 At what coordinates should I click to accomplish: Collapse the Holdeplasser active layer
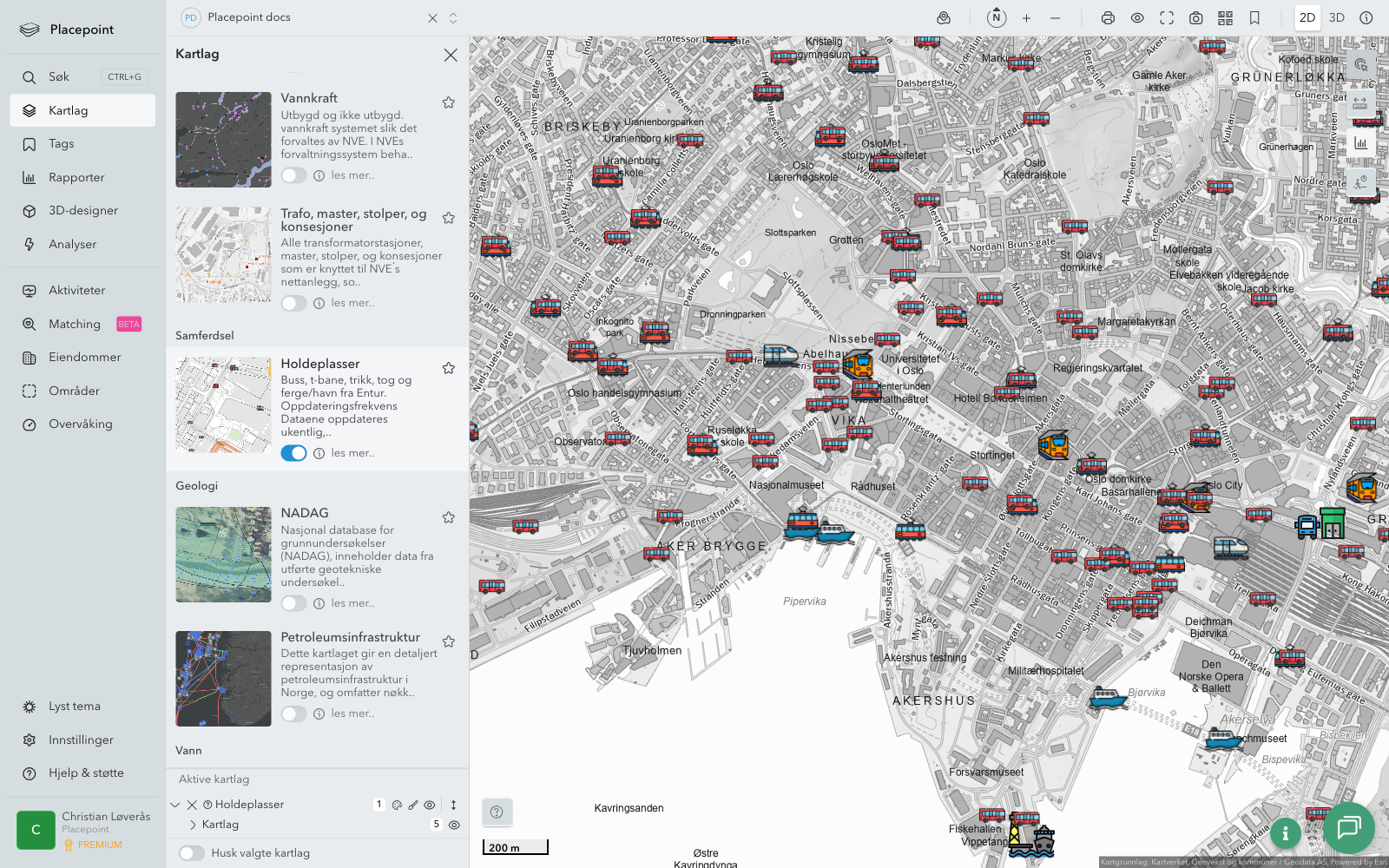coord(175,805)
